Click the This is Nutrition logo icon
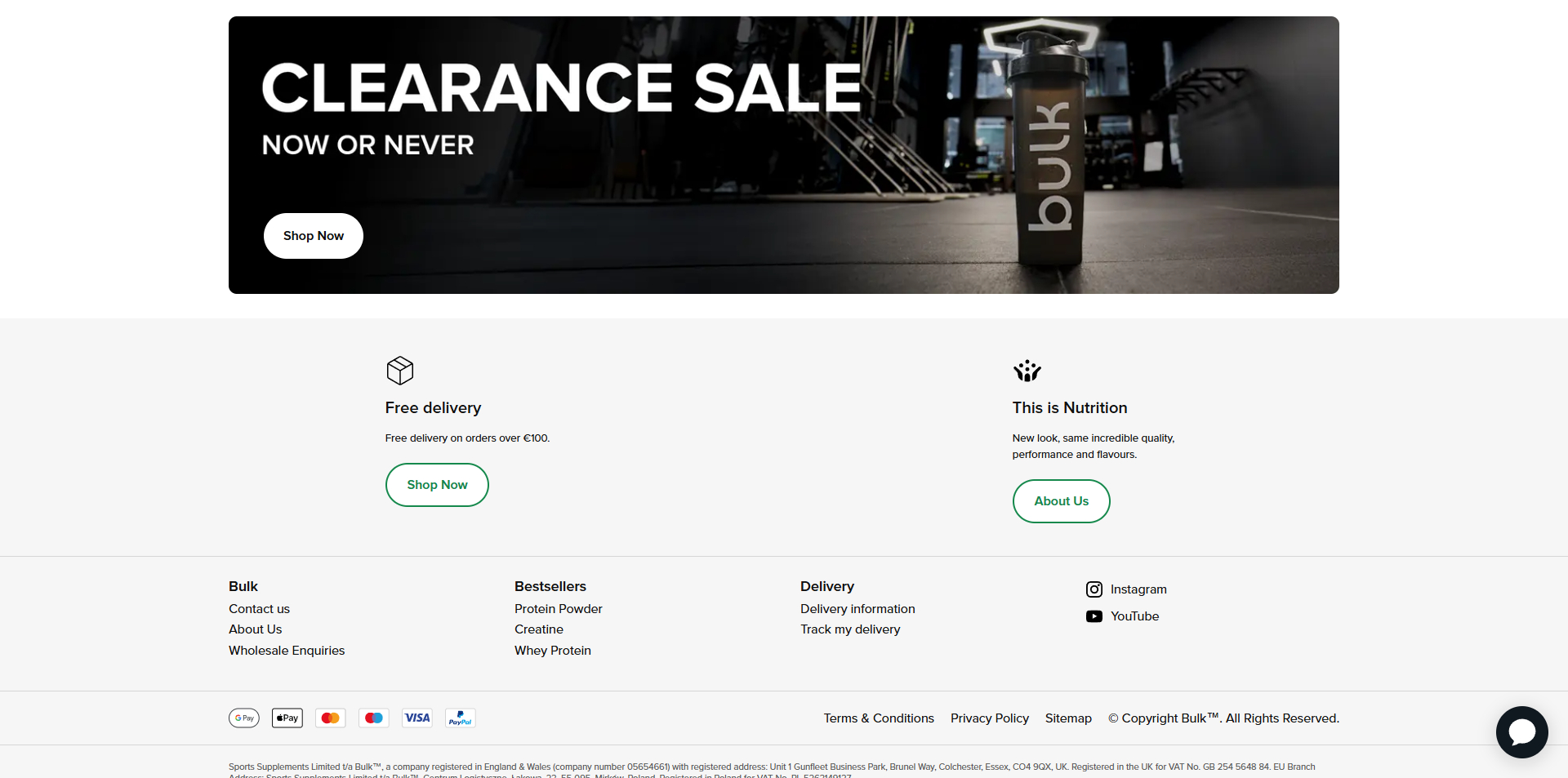1568x778 pixels. point(1027,371)
